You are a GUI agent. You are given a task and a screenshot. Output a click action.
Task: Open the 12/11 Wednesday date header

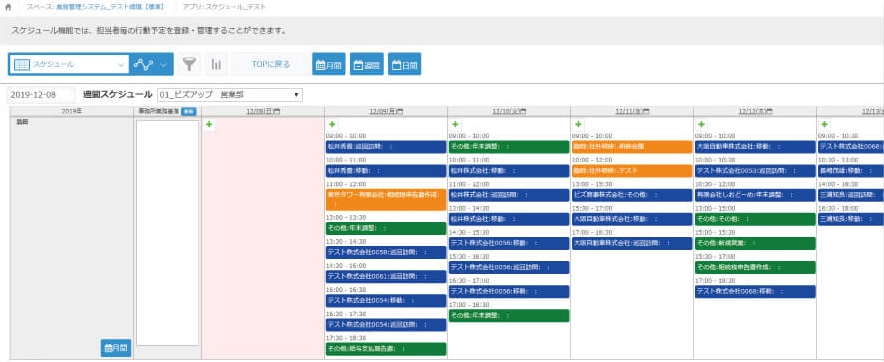coord(632,112)
